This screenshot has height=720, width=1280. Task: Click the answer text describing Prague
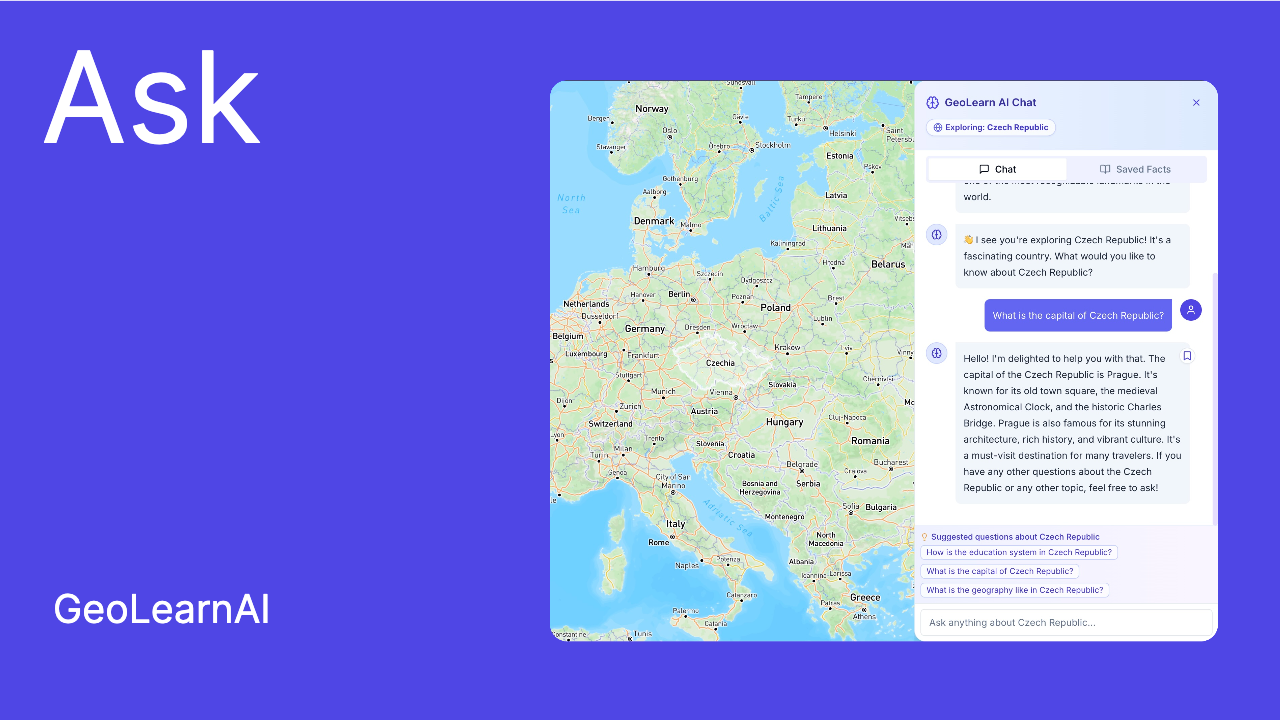point(1072,423)
